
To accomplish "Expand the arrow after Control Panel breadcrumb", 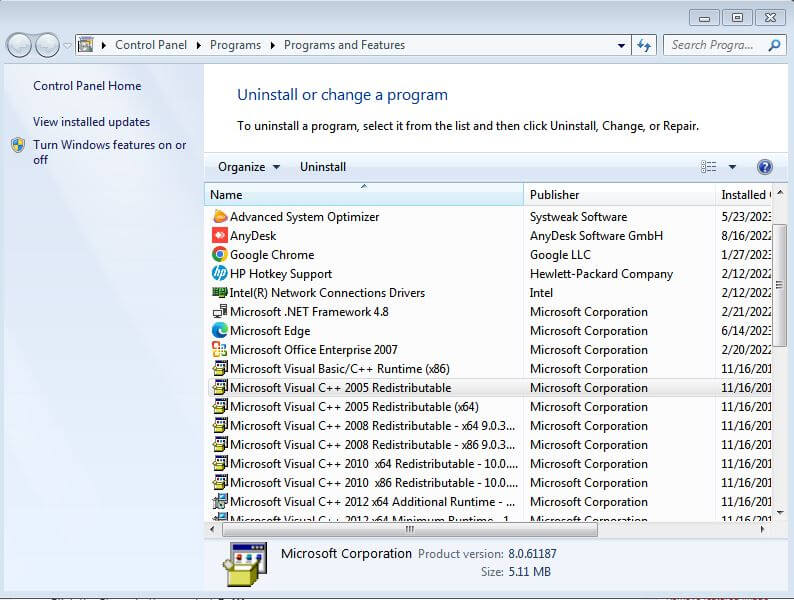I will pyautogui.click(x=198, y=45).
